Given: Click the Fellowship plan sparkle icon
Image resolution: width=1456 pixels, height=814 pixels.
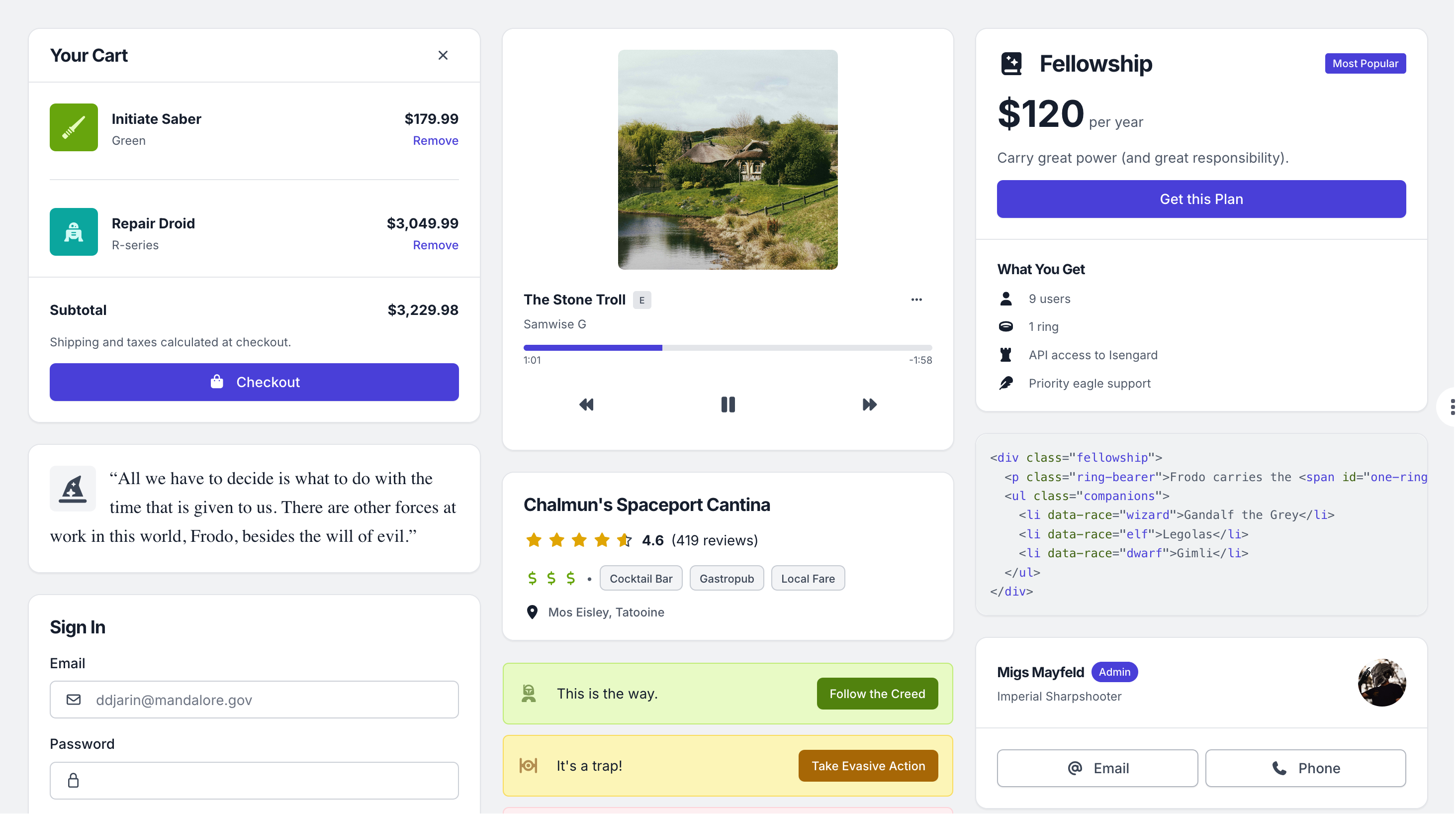Looking at the screenshot, I should click(1011, 63).
